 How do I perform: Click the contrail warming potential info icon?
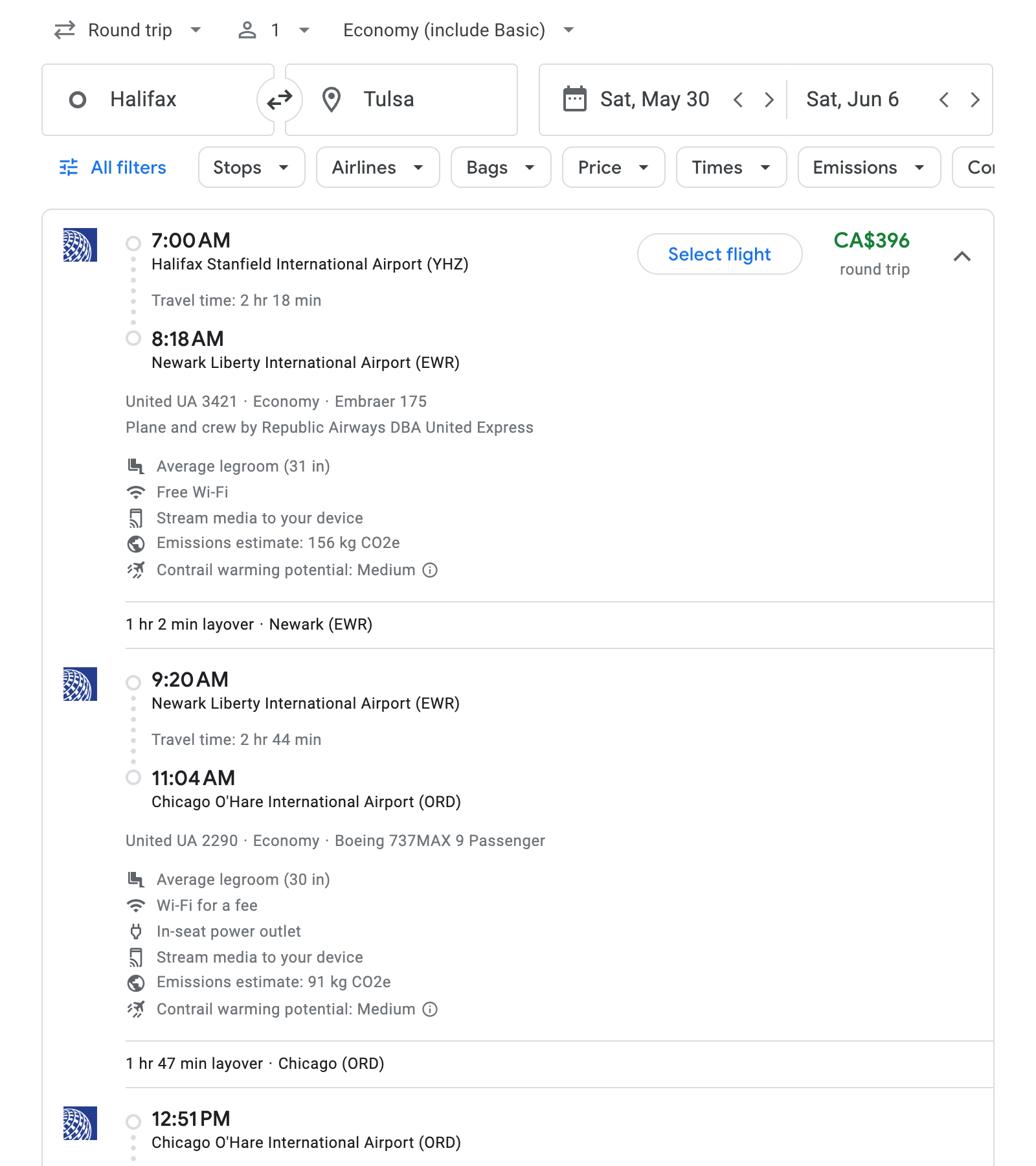430,570
